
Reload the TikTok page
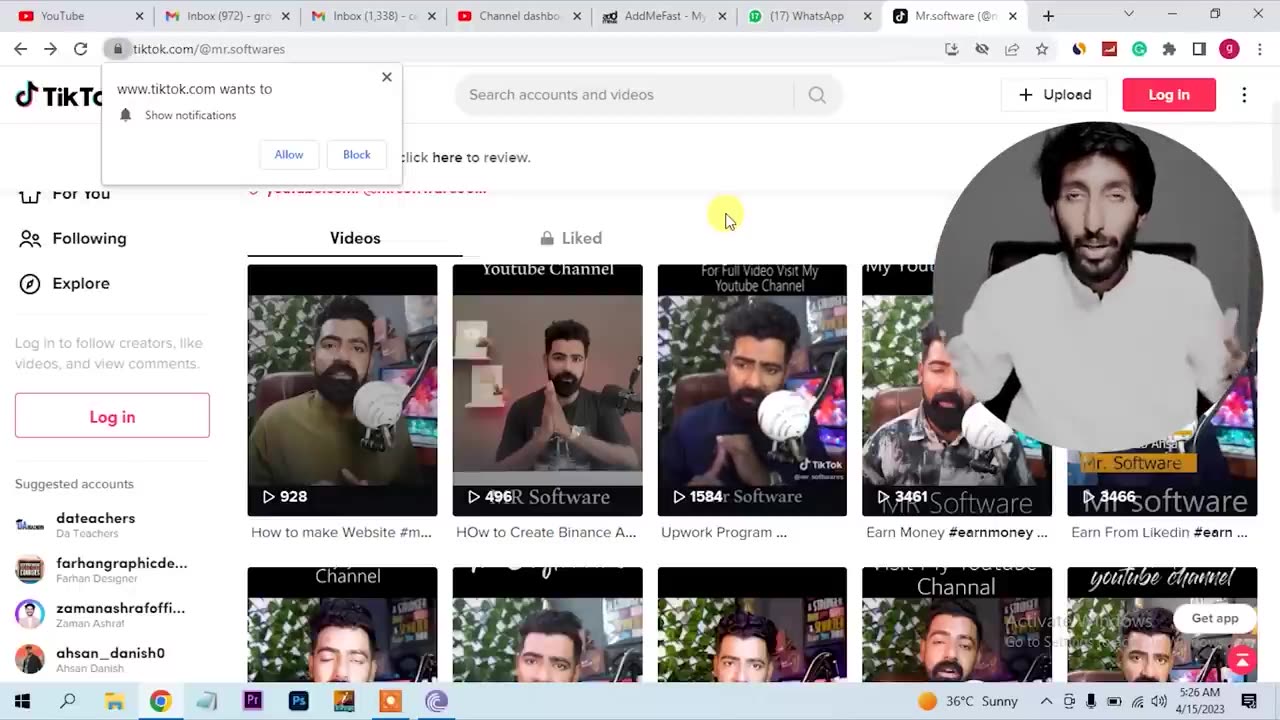[80, 49]
